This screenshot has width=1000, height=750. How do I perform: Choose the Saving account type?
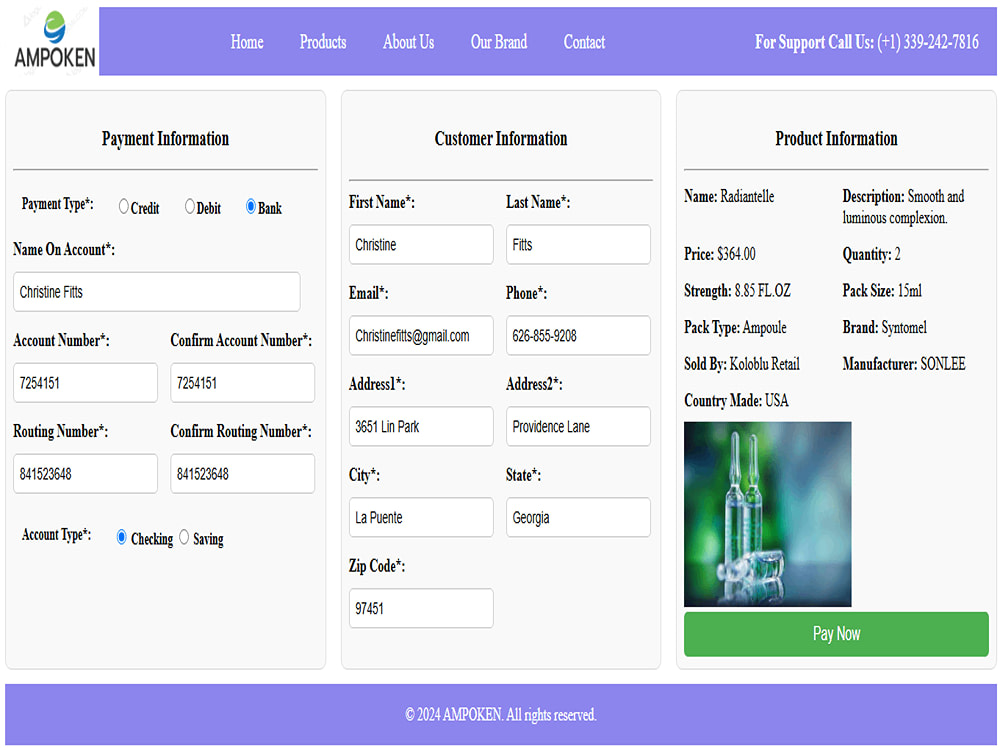pos(184,538)
